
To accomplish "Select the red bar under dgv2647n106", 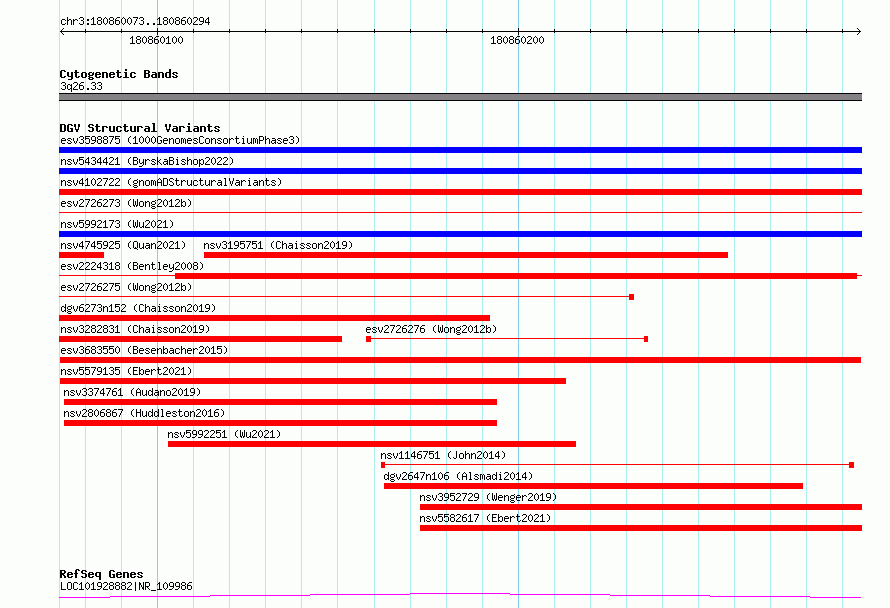I will coord(594,486).
